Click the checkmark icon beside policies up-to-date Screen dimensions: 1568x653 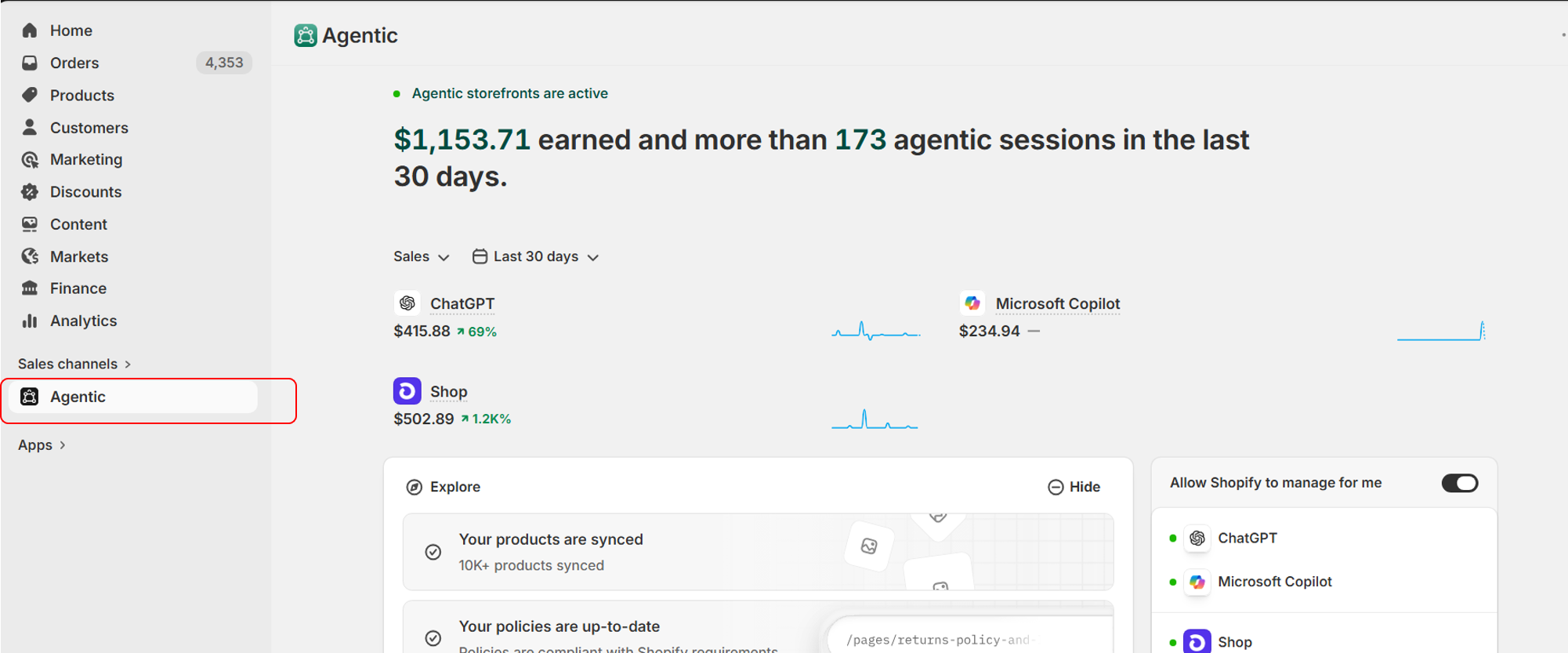433,637
